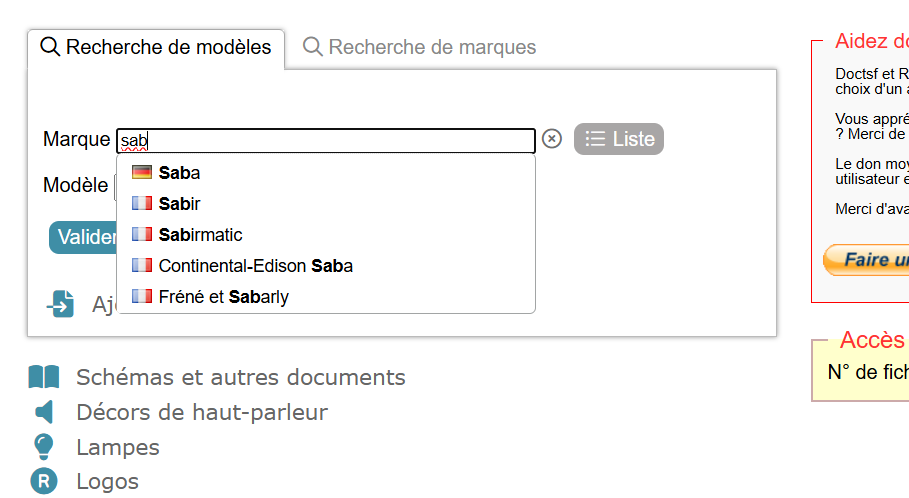Click the registered-mark icon for Logos

pos(44,481)
